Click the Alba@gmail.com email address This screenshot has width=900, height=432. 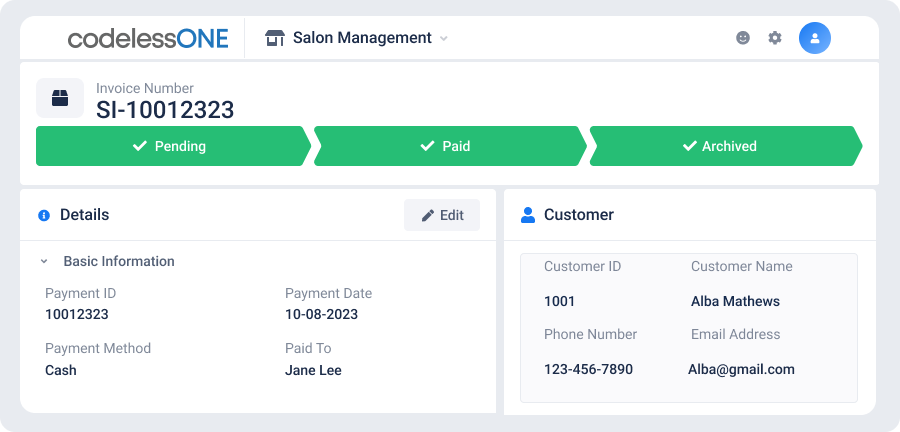click(x=741, y=369)
